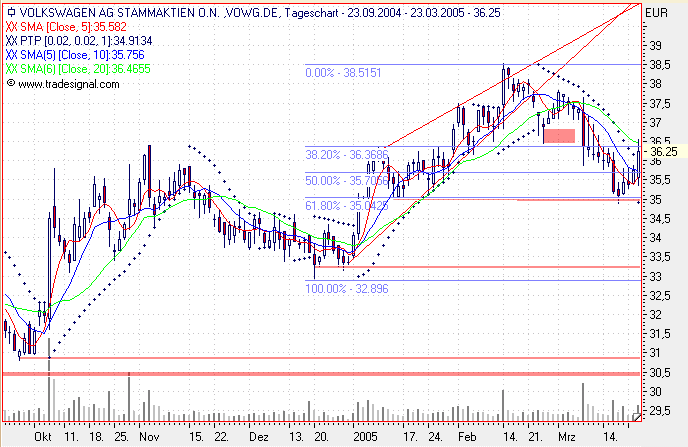Click the resize grip icon at chart corner
Viewport: 688px width, 447px height.
tap(637, 417)
